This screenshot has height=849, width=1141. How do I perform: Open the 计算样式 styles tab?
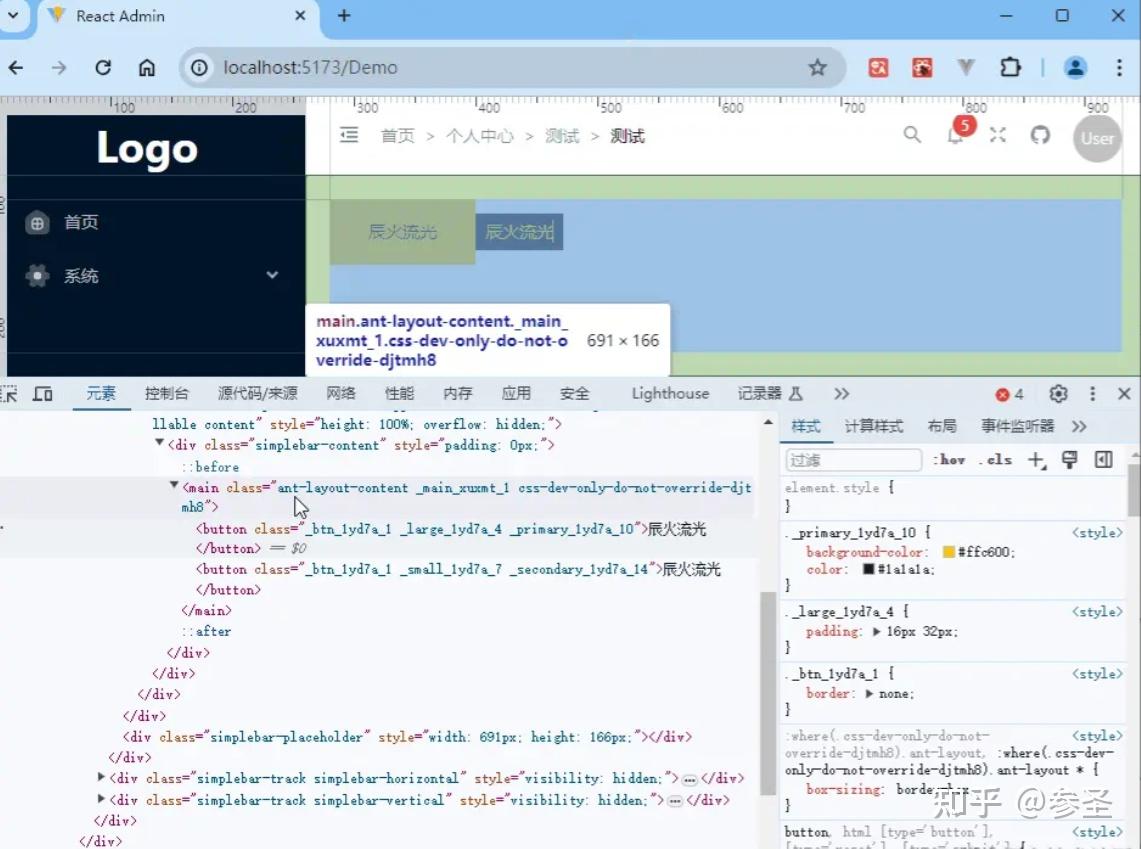[x=873, y=425]
